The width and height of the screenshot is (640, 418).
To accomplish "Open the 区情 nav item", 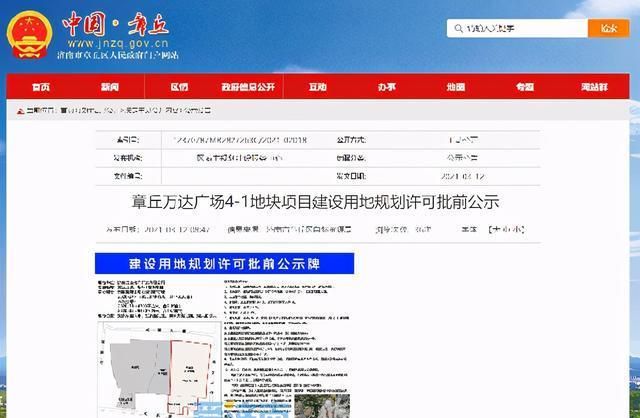I will pos(179,87).
